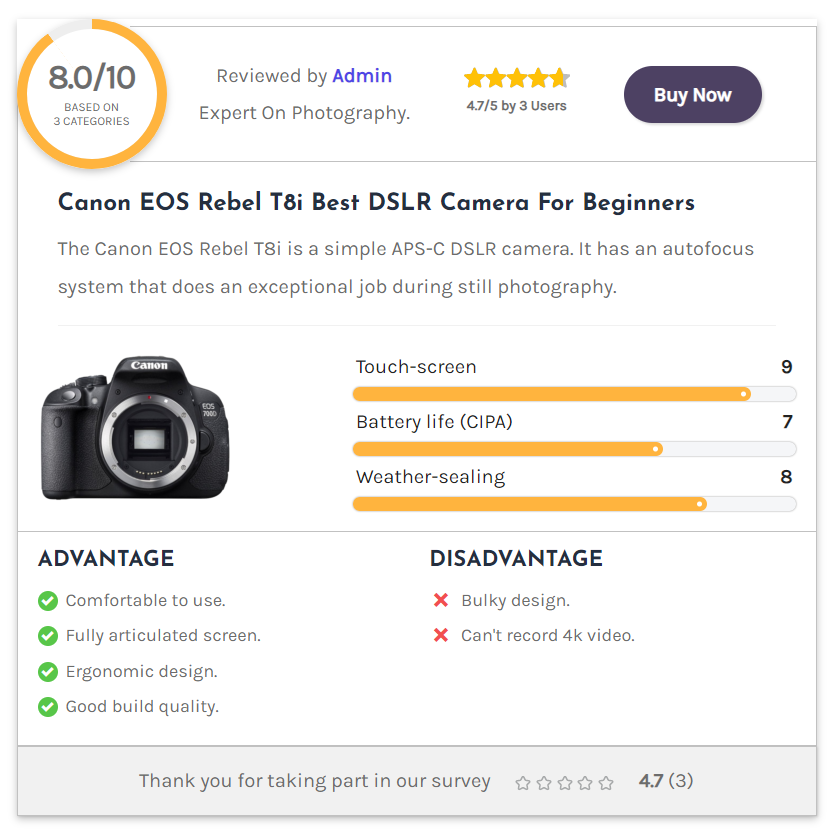The height and width of the screenshot is (832, 836).
Task: Click red X next to Can't record 4k video
Action: 441,636
